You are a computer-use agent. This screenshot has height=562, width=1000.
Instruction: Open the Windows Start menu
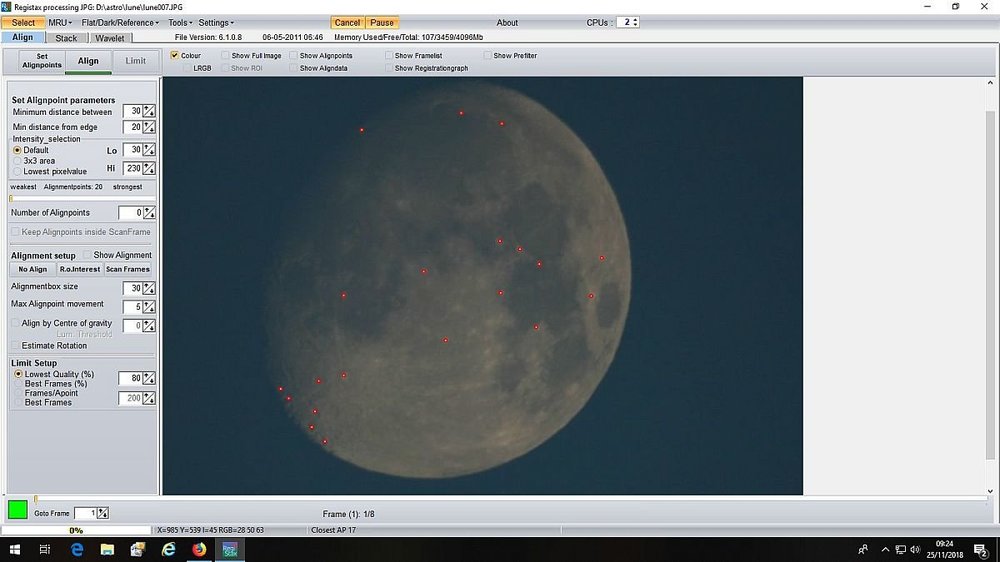click(15, 549)
